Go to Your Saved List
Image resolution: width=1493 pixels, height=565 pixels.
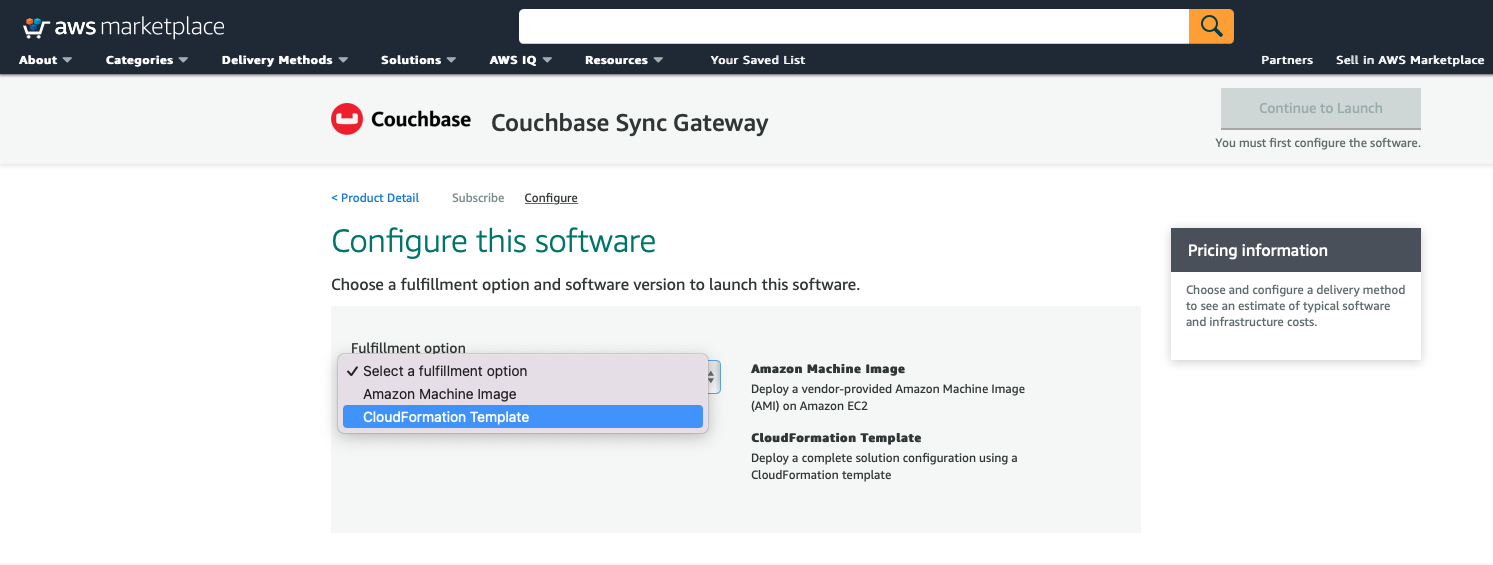click(758, 60)
